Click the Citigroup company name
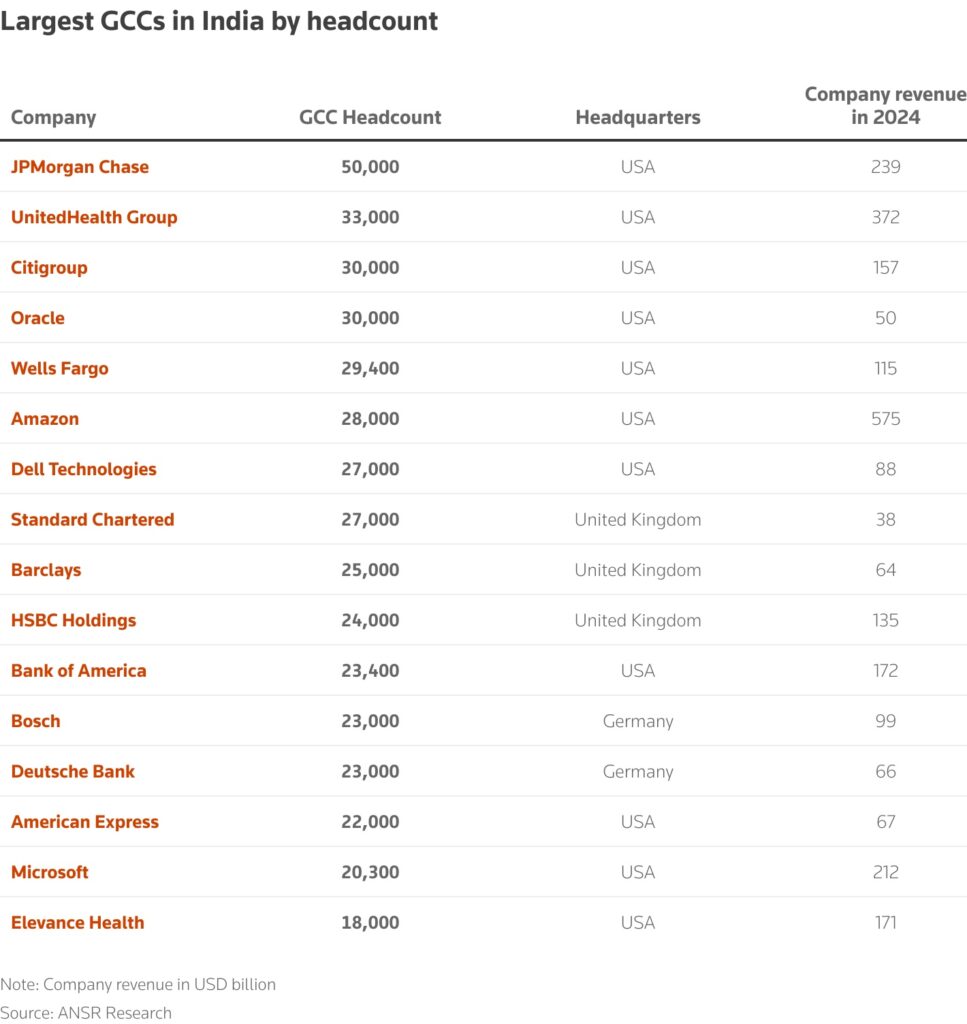This screenshot has height=1024, width=967. (x=49, y=268)
